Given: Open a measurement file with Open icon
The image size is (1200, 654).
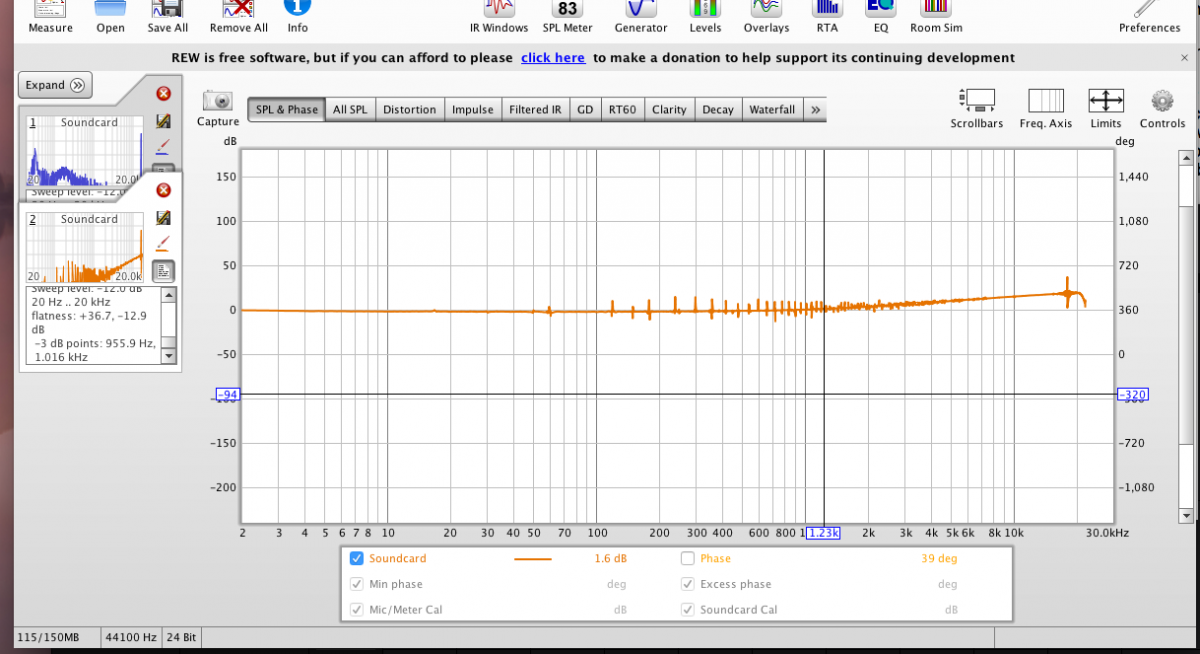Looking at the screenshot, I should 110,9.
